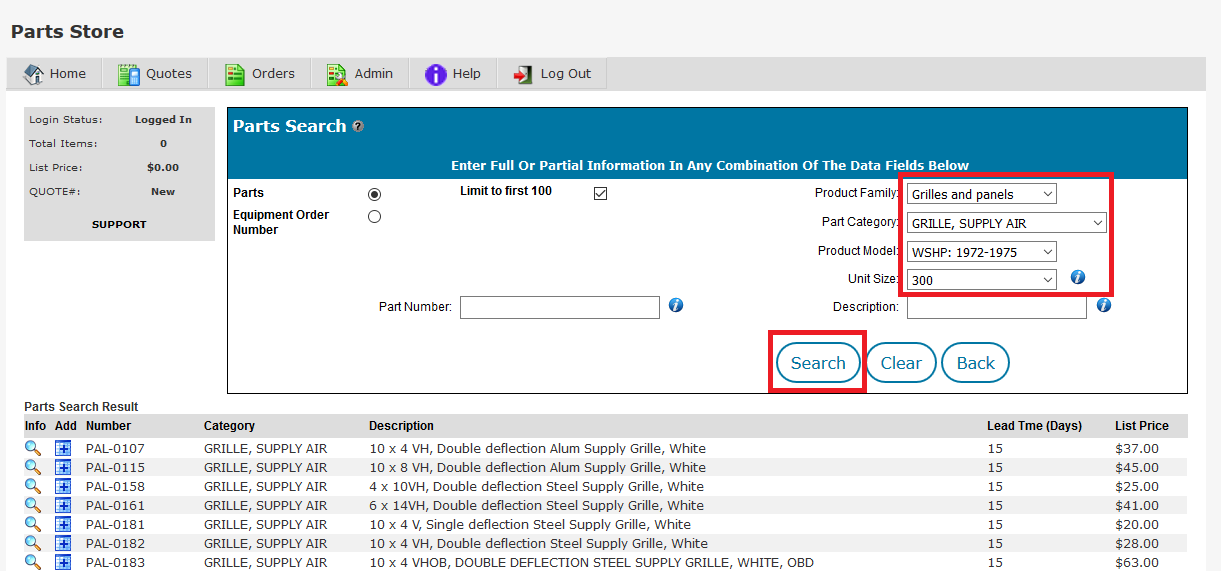Screen dimensions: 1221x571
Task: View info magnifier for PAL-0158
Action: coord(33,486)
